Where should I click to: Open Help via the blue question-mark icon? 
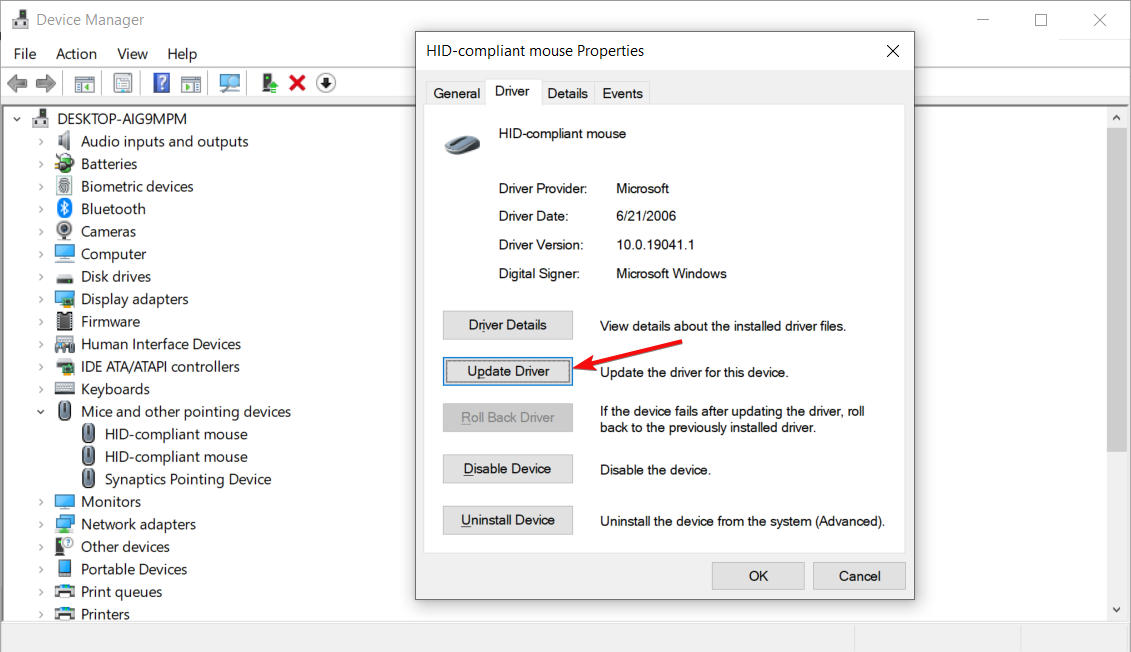pyautogui.click(x=161, y=83)
